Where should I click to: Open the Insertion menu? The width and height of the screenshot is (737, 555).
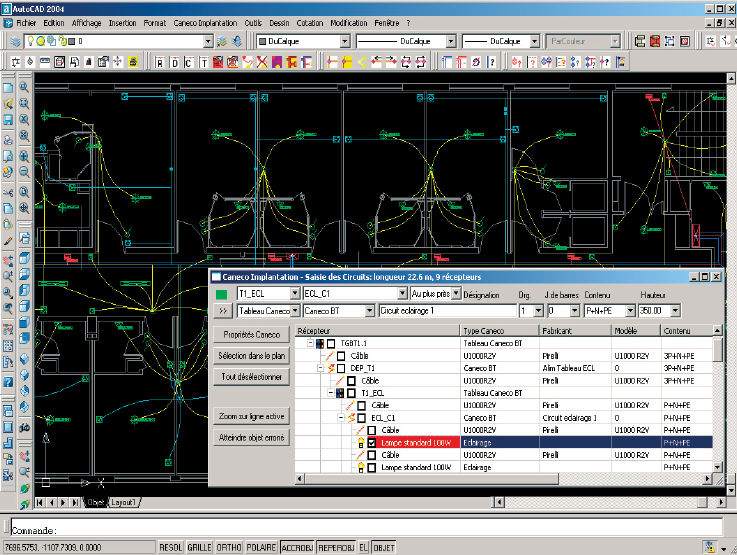point(122,23)
